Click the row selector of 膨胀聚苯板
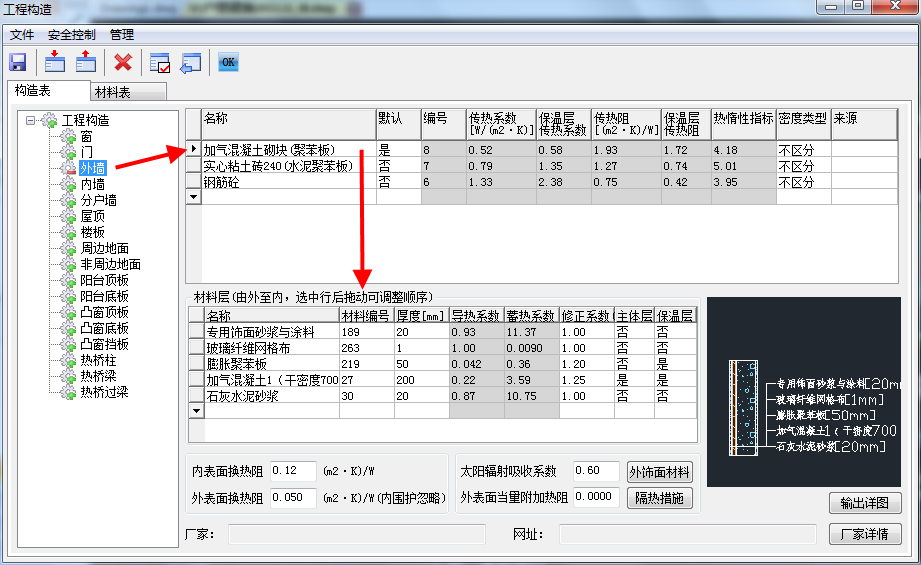This screenshot has height=565, width=921. point(197,364)
